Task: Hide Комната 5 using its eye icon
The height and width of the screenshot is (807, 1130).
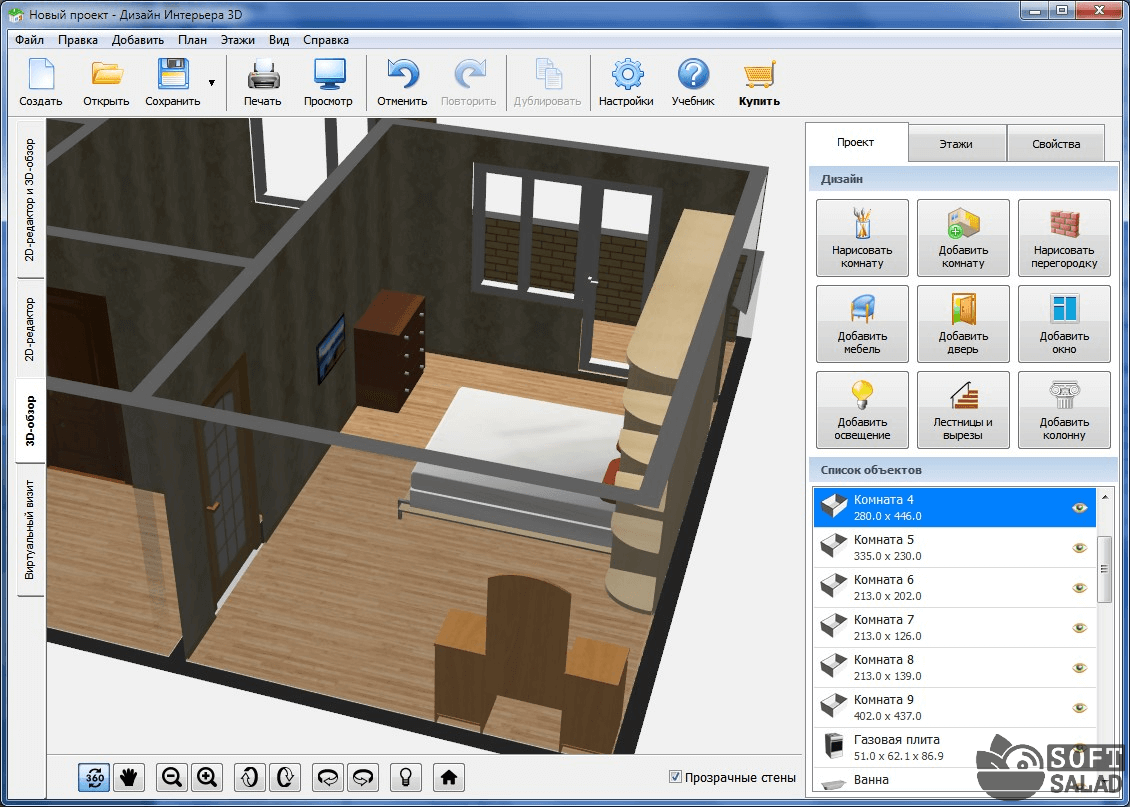Action: (x=1079, y=548)
